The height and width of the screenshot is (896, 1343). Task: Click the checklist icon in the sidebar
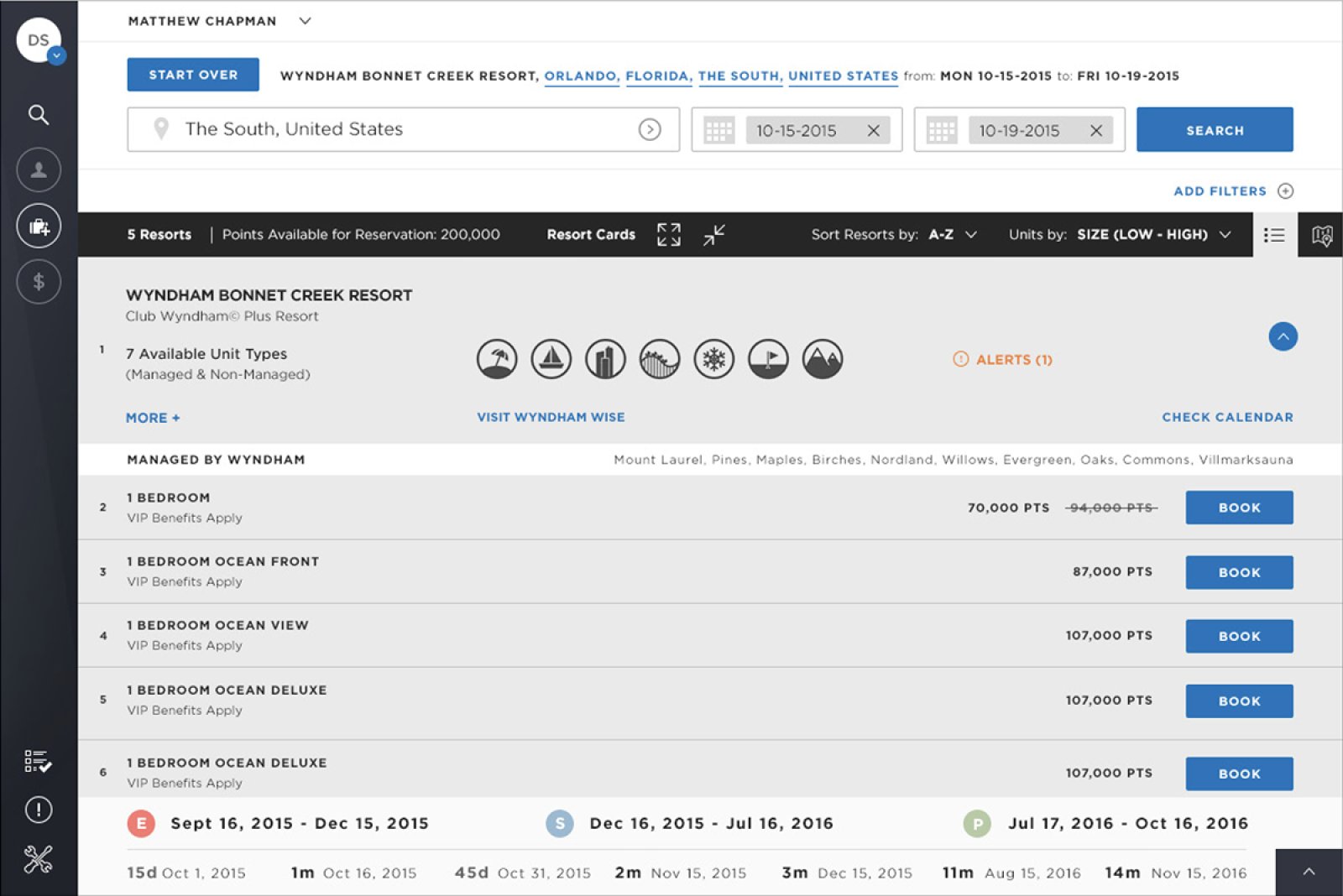pyautogui.click(x=38, y=762)
